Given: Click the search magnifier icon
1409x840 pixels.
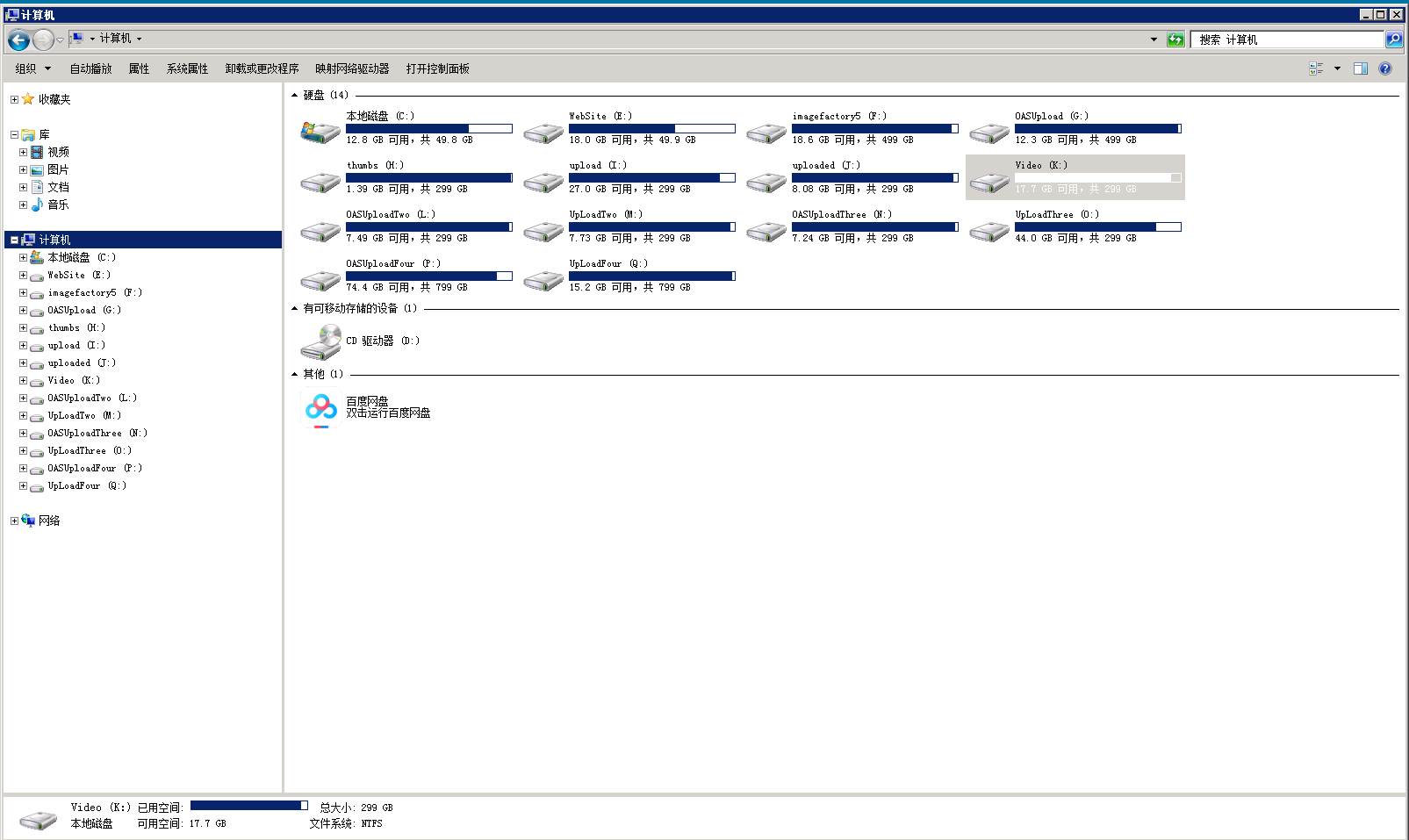Looking at the screenshot, I should point(1394,39).
